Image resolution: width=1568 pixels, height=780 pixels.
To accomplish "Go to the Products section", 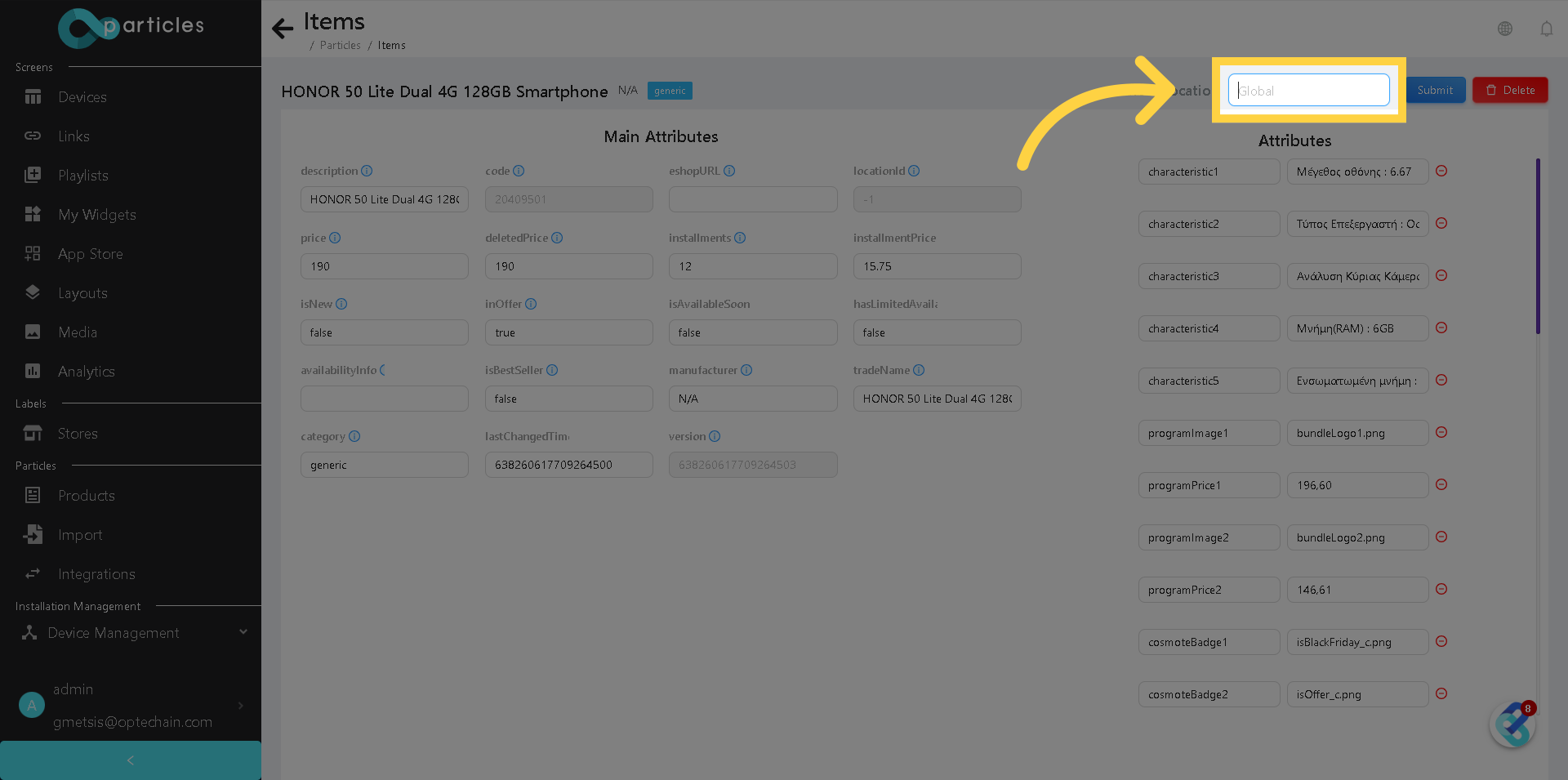I will 86,496.
